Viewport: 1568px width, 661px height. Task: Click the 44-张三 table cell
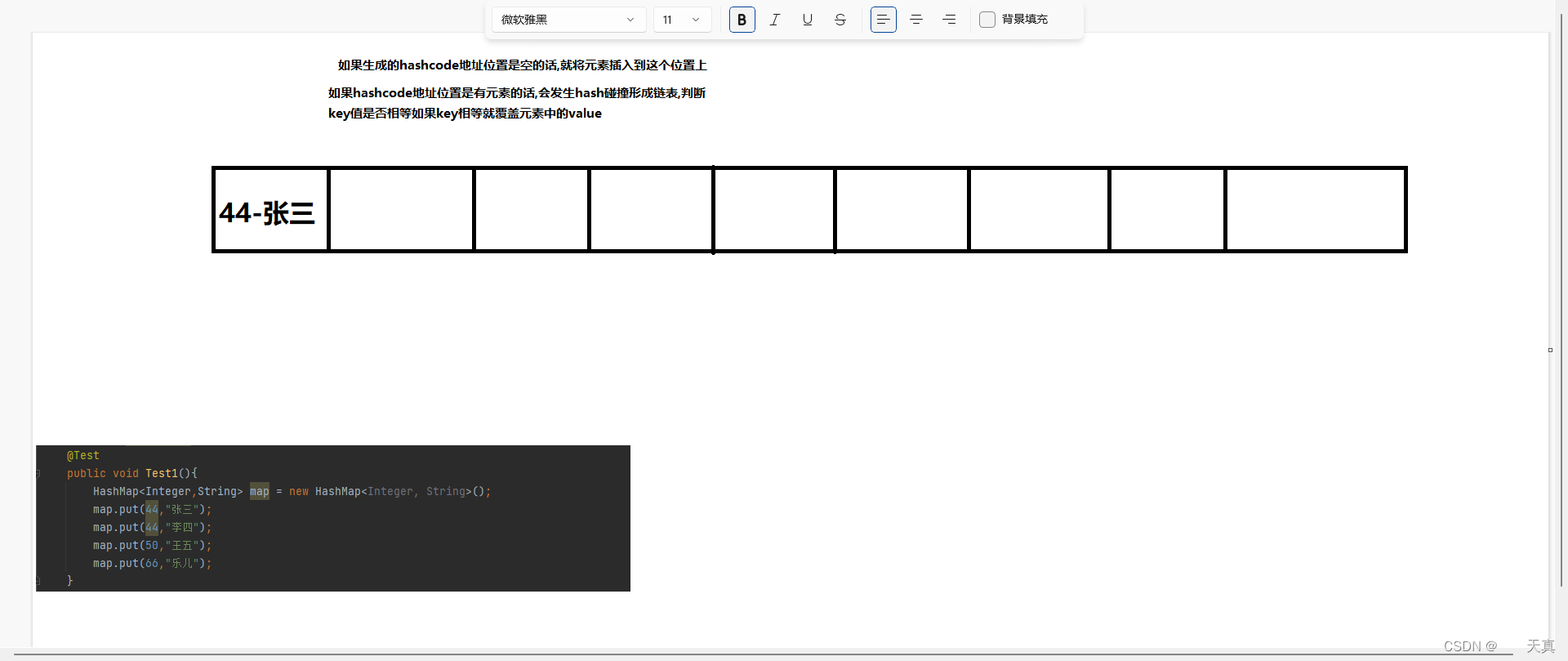pos(271,210)
